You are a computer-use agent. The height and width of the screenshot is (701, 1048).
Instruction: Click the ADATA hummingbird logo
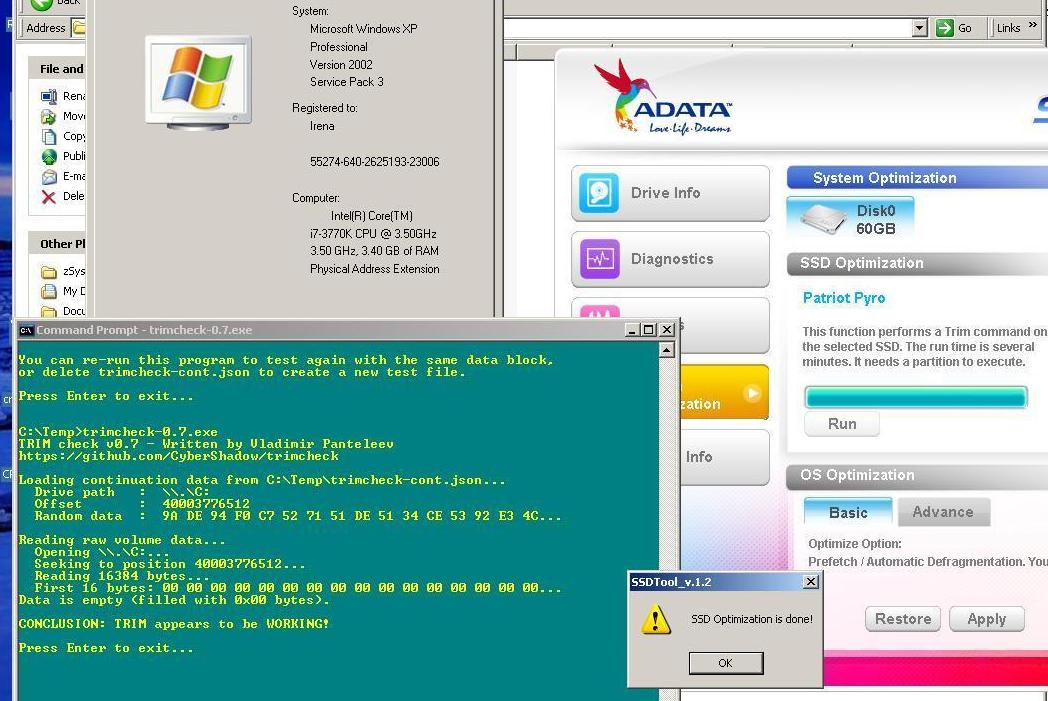tap(662, 97)
